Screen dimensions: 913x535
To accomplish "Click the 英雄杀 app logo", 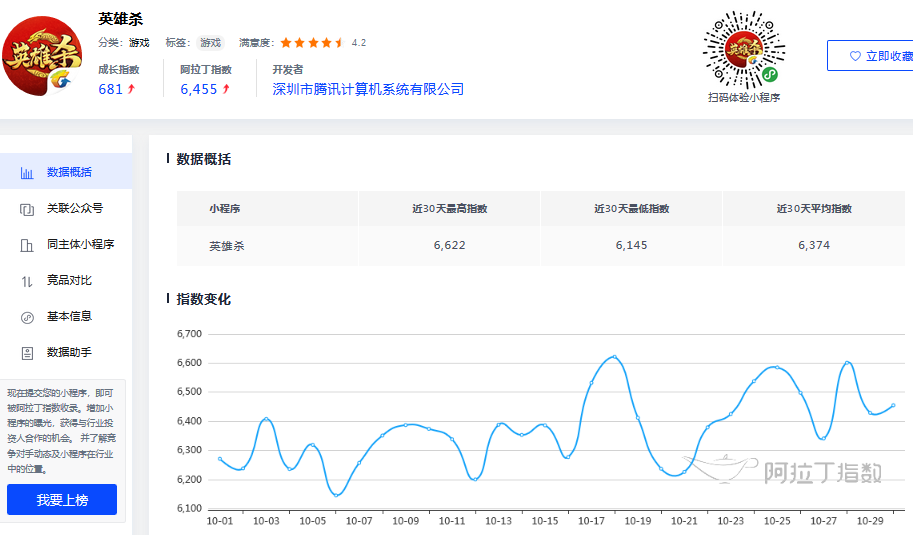I will (42, 56).
